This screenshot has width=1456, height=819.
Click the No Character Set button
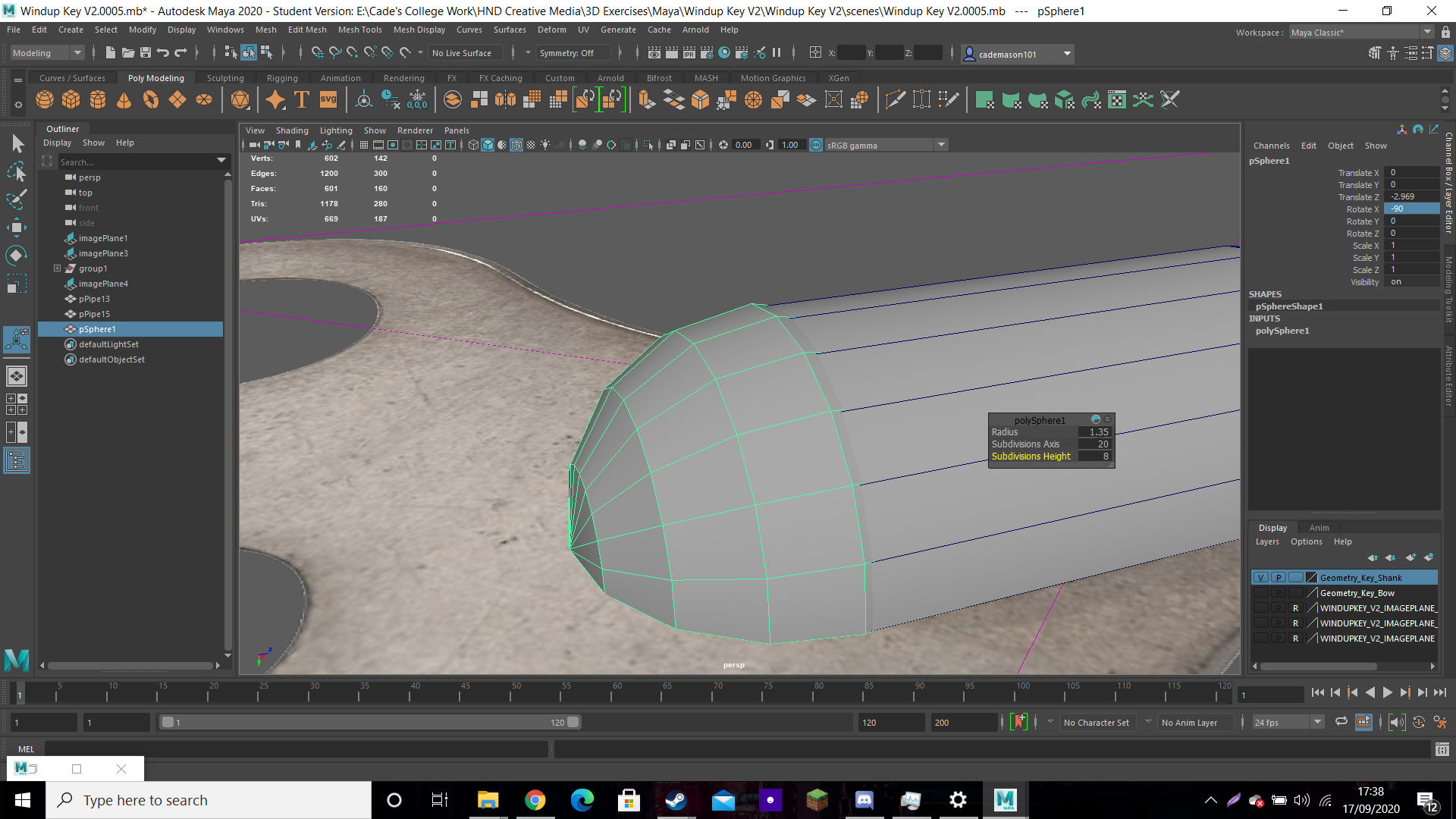coord(1096,723)
